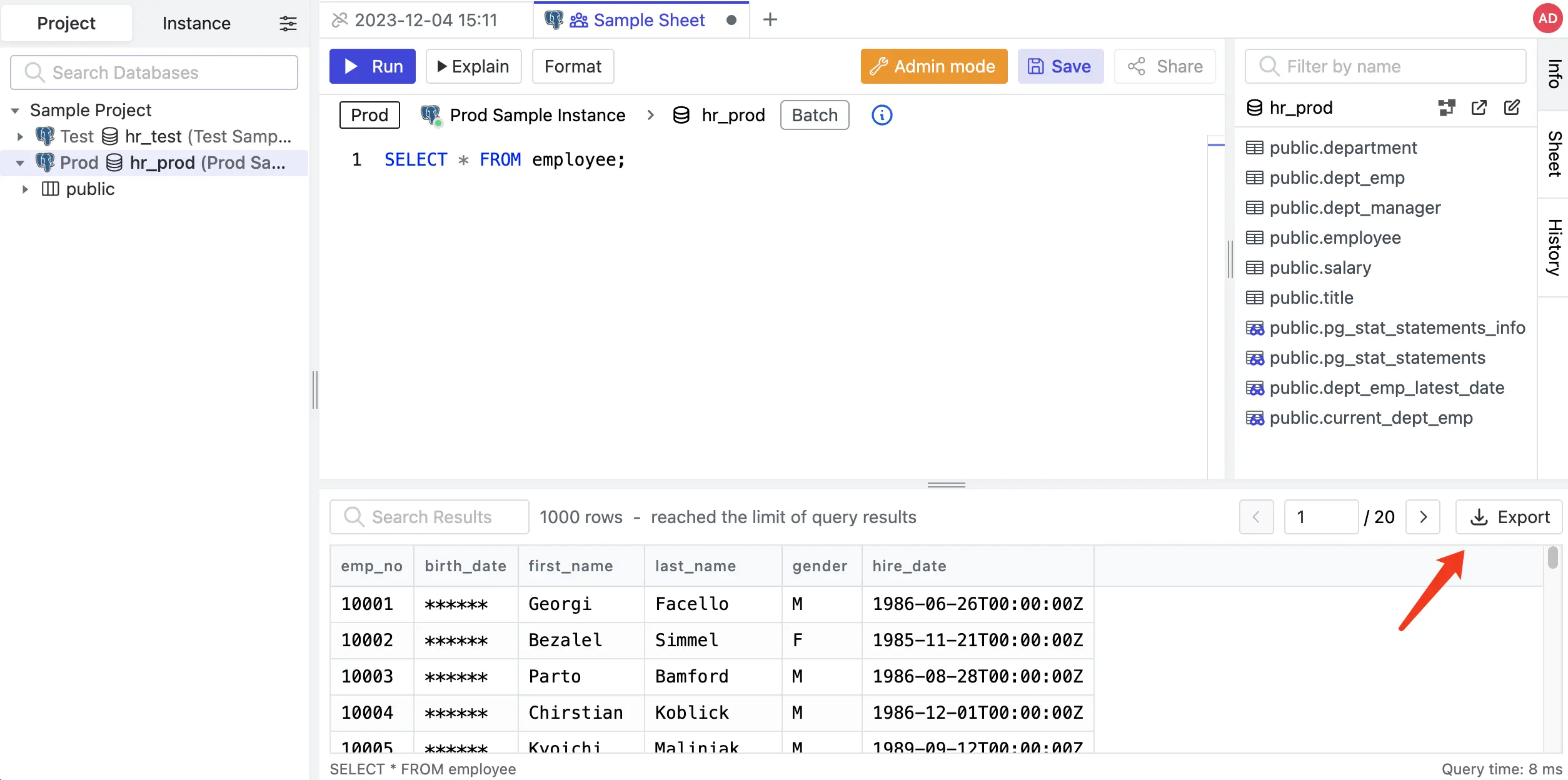
Task: Click the public.pg_stat_statements_info view icon
Action: pyautogui.click(x=1254, y=327)
